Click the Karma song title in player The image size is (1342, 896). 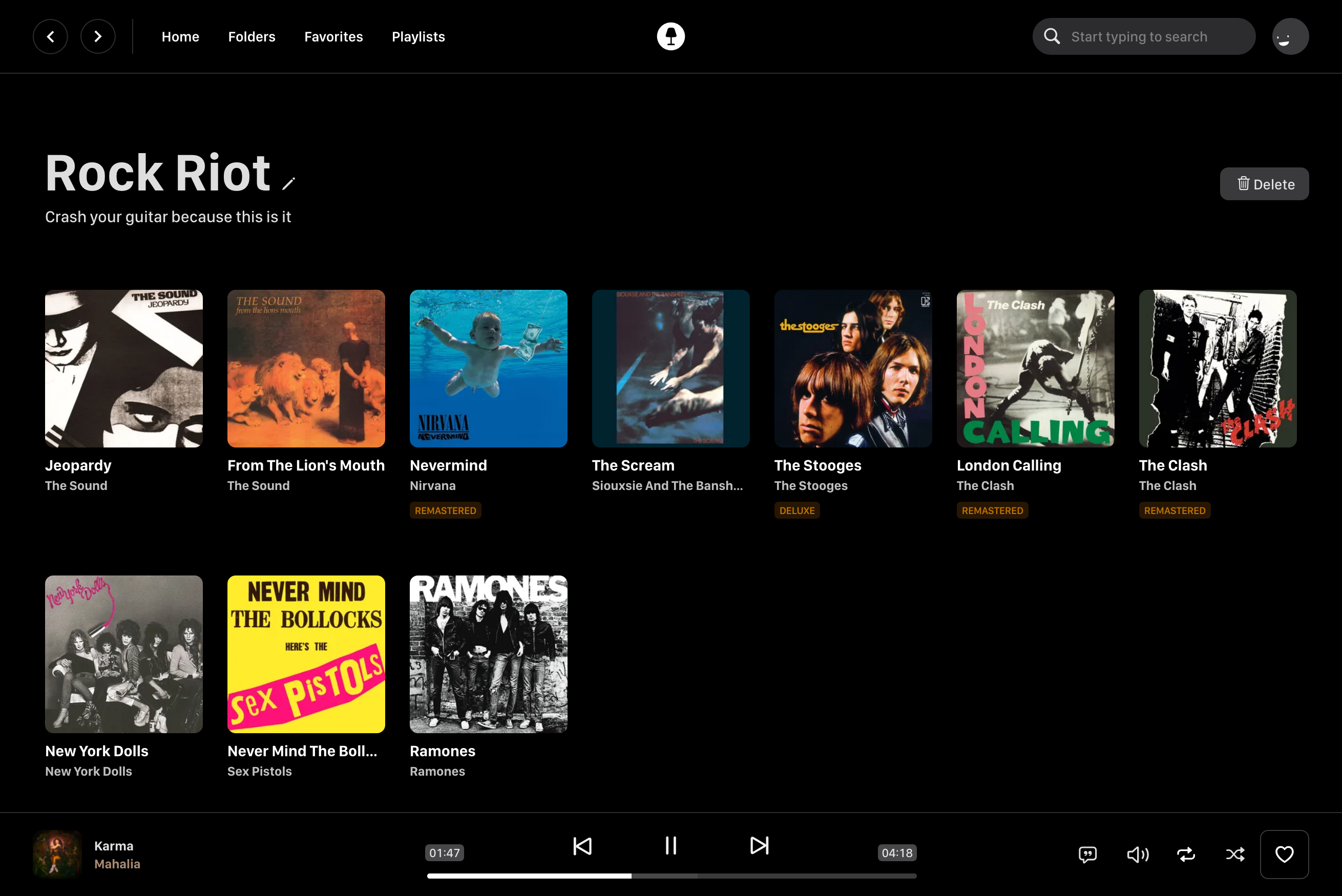point(114,846)
